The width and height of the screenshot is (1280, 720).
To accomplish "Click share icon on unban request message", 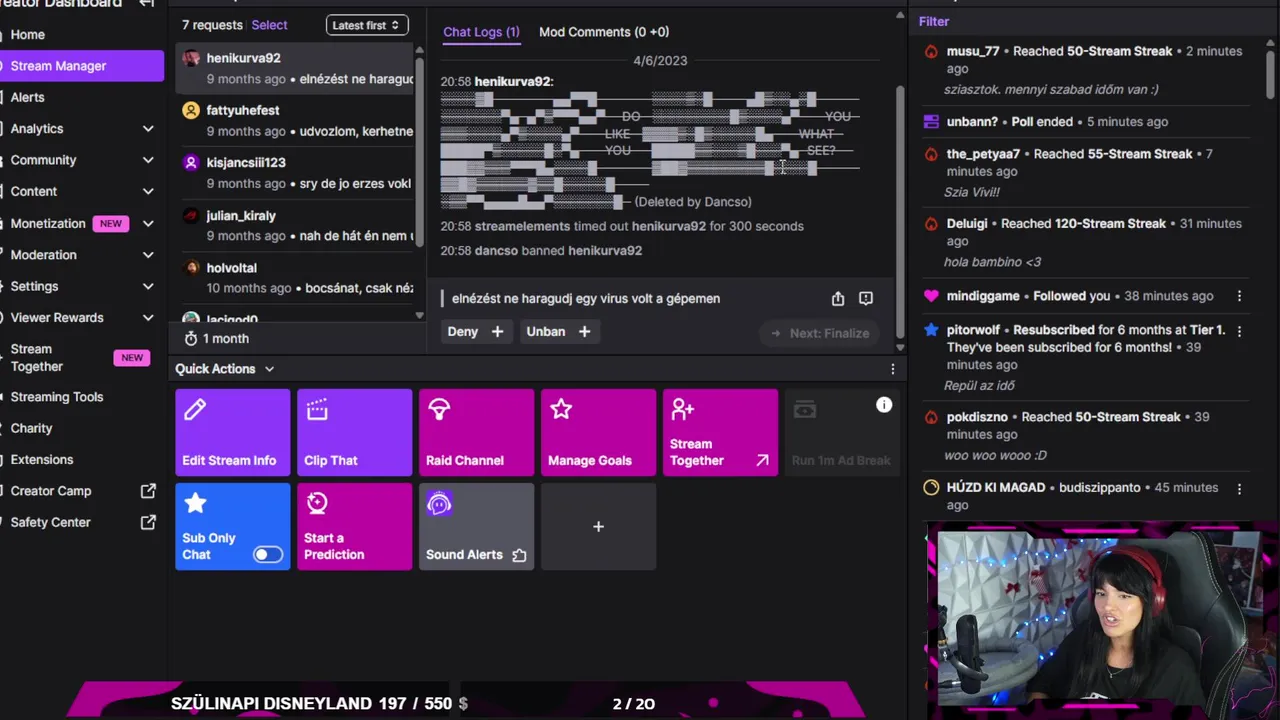I will coord(838,298).
